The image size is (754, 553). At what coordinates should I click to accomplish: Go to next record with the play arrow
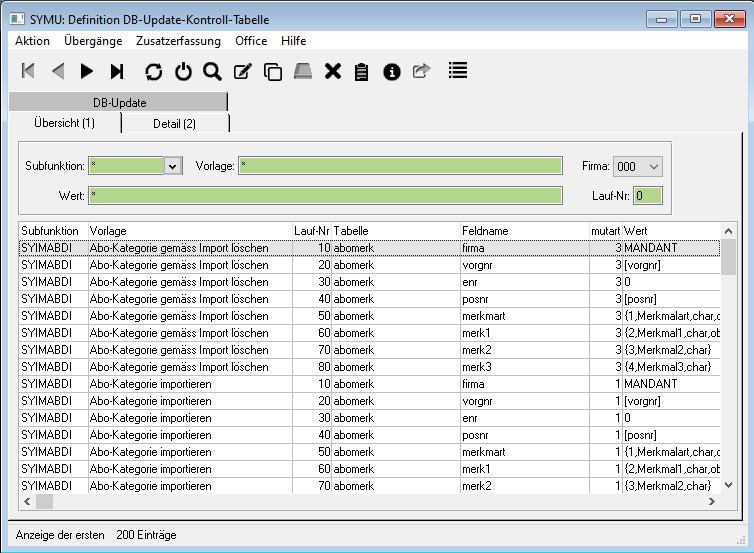tap(87, 71)
